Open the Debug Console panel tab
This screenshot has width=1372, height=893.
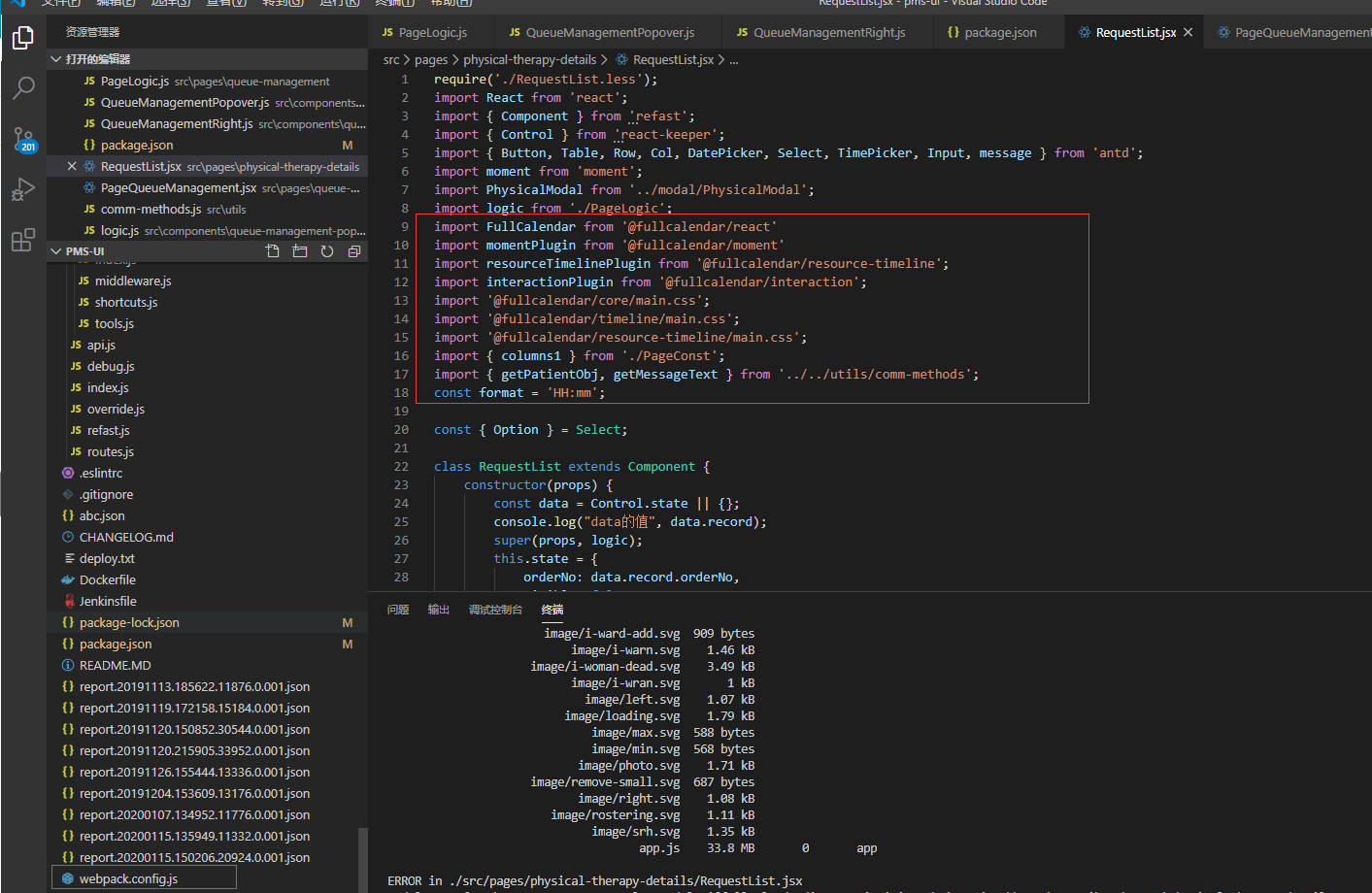(x=495, y=610)
